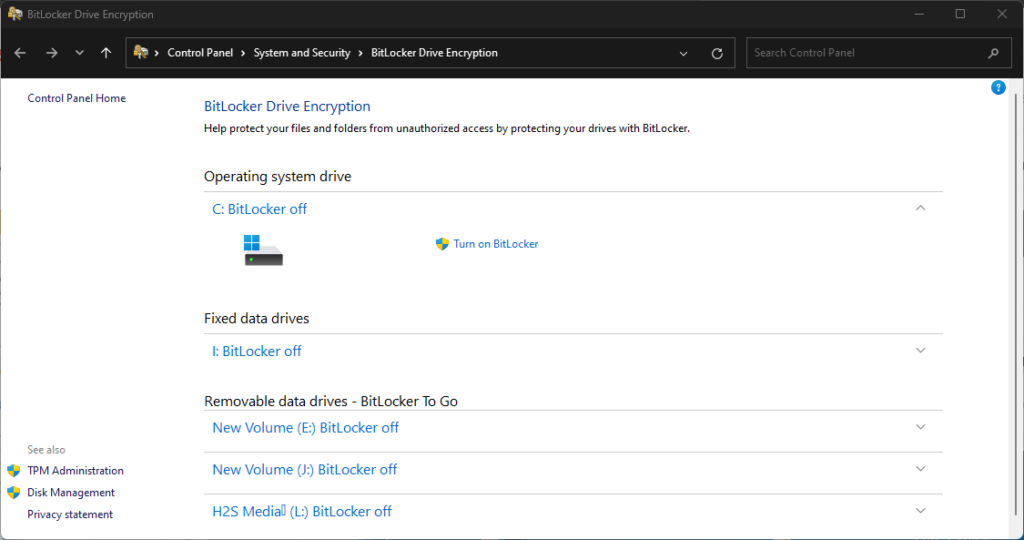This screenshot has height=540, width=1024.
Task: Click the blue help question mark icon
Action: (998, 88)
